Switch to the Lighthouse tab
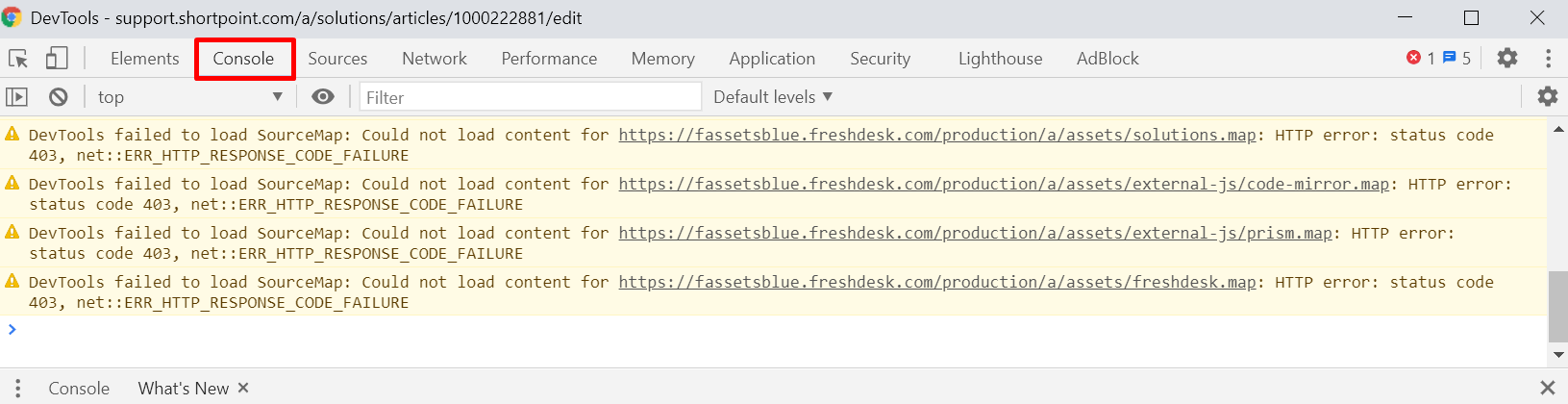1568x404 pixels. [1000, 59]
